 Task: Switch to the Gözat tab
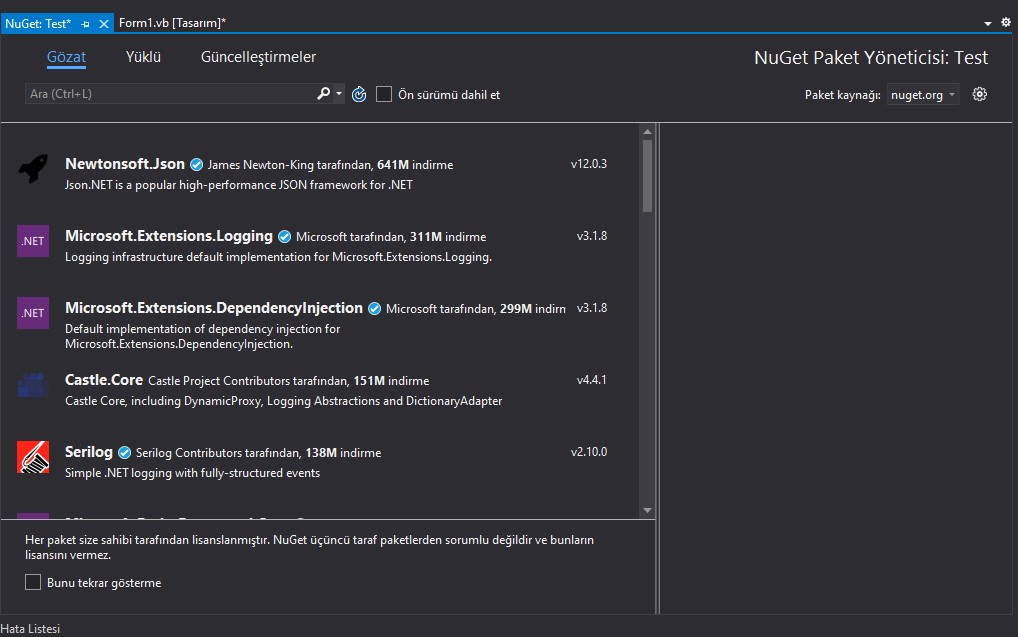coord(66,57)
